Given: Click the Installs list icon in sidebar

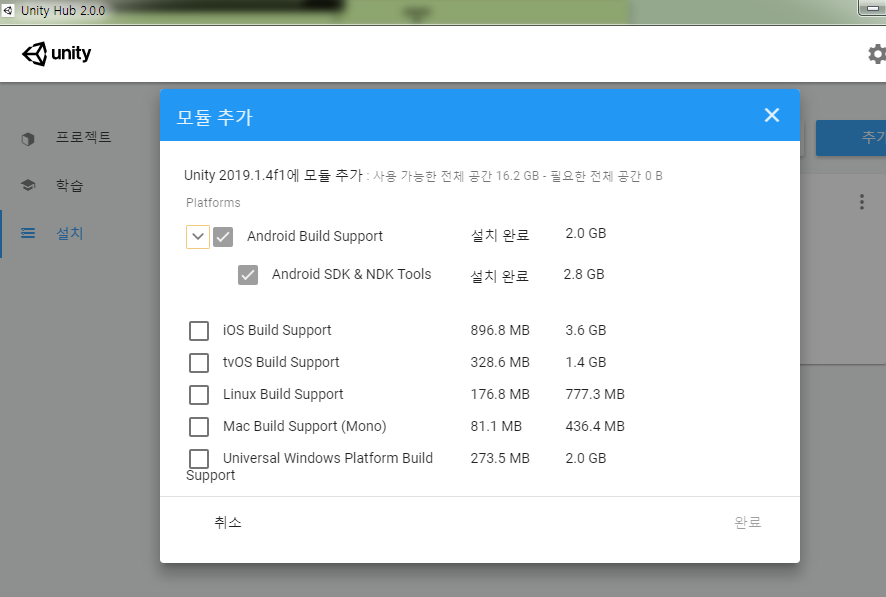Looking at the screenshot, I should [x=28, y=233].
